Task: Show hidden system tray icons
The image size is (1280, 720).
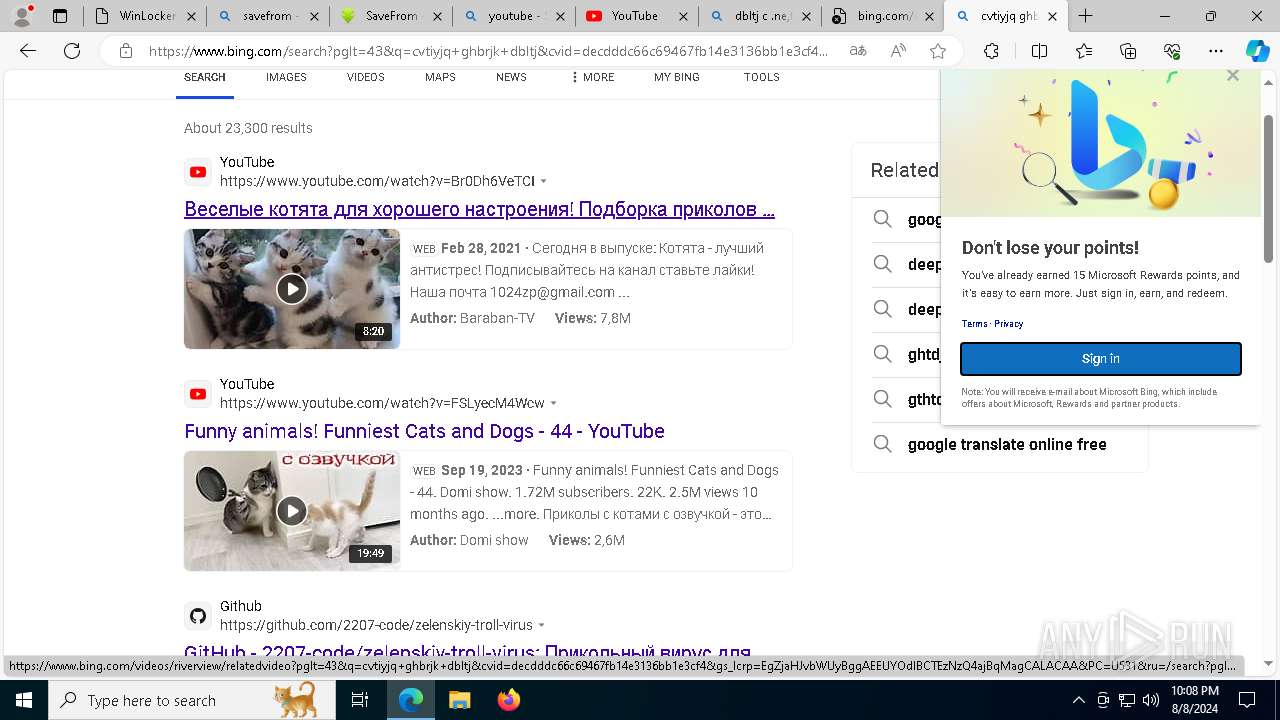Action: (x=1078, y=700)
